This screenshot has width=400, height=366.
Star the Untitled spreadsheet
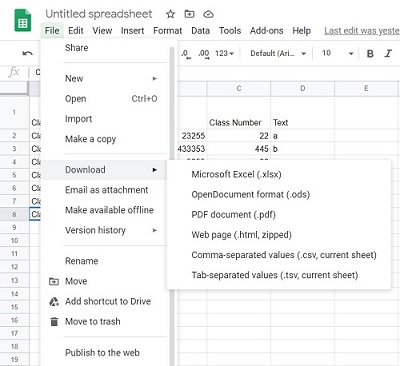[171, 14]
